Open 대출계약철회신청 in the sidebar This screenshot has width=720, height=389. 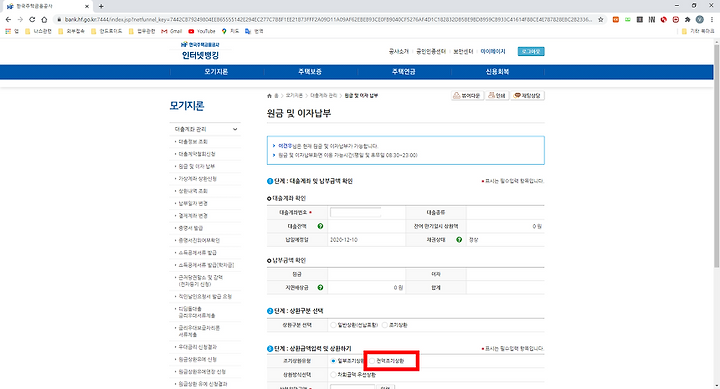click(197, 154)
